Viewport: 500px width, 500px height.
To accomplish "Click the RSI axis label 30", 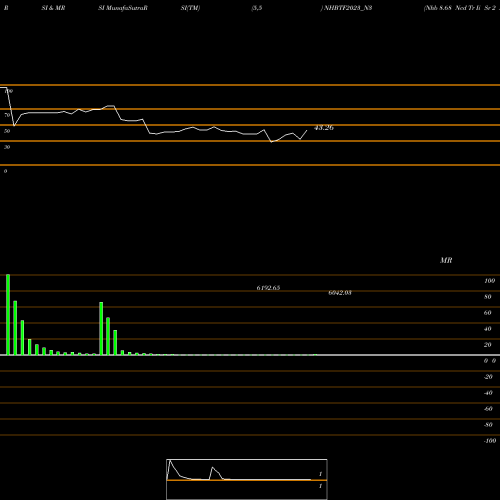I will 7,147.
